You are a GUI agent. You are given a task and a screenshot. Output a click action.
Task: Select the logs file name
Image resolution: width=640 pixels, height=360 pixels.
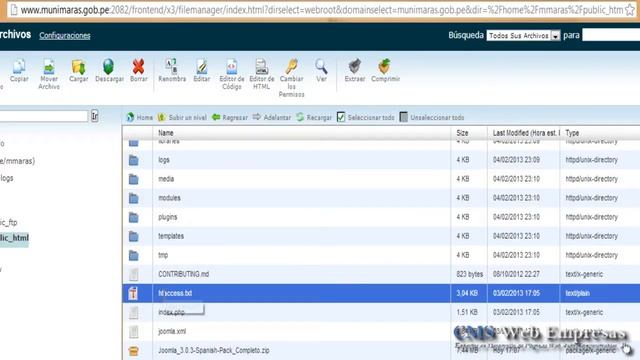click(x=164, y=160)
